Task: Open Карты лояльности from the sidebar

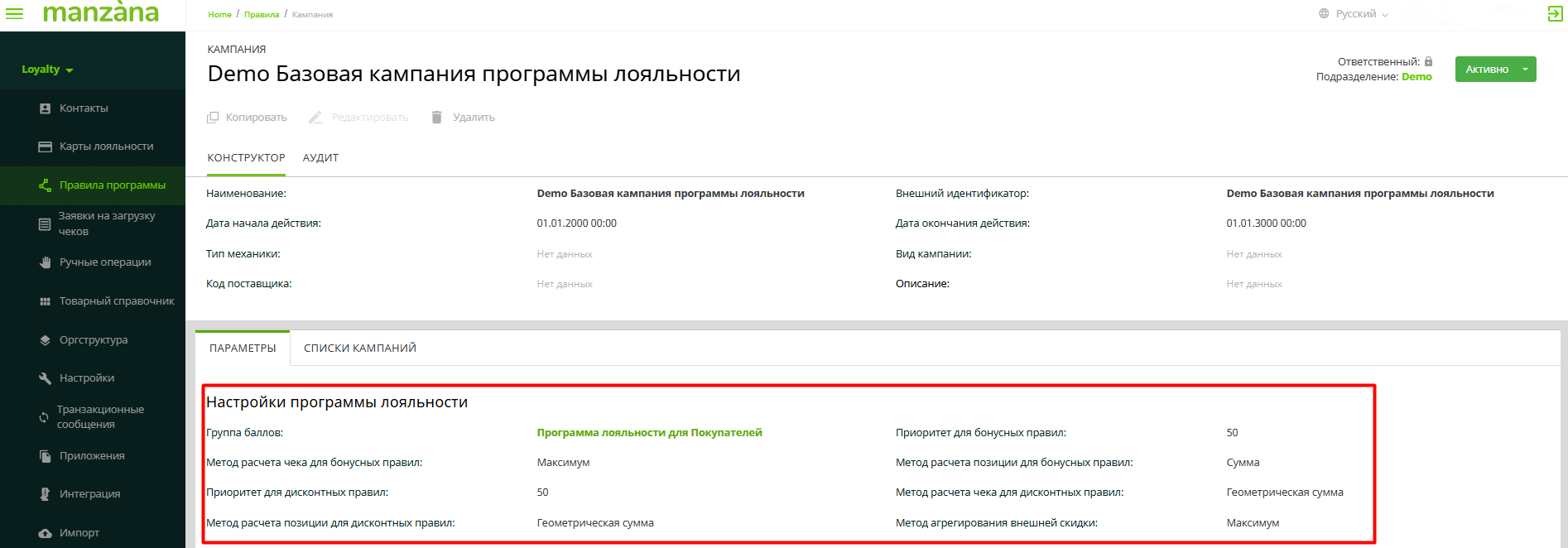Action: pyautogui.click(x=106, y=147)
